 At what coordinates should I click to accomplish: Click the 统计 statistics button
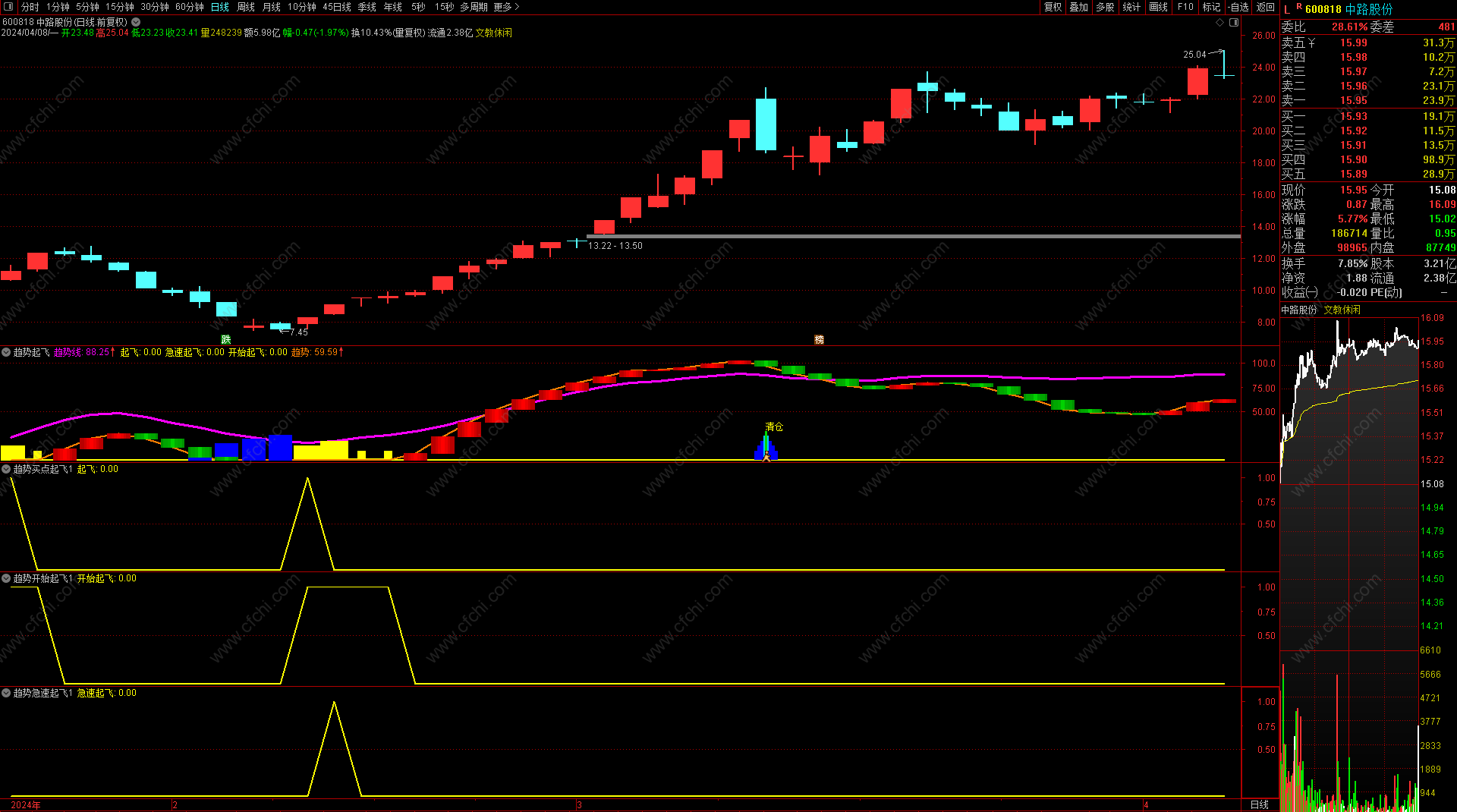1132,7
